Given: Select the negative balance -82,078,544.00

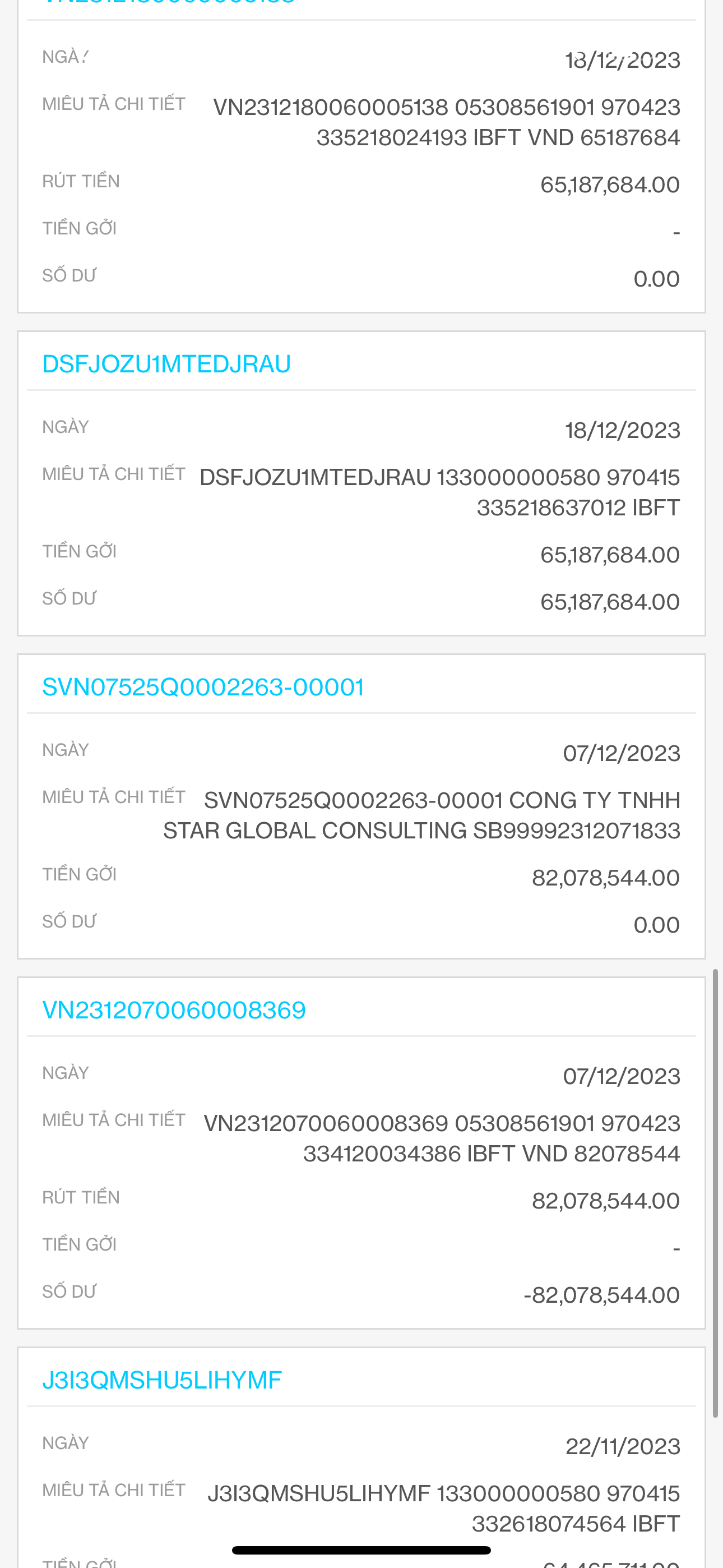Looking at the screenshot, I should 601,1295.
